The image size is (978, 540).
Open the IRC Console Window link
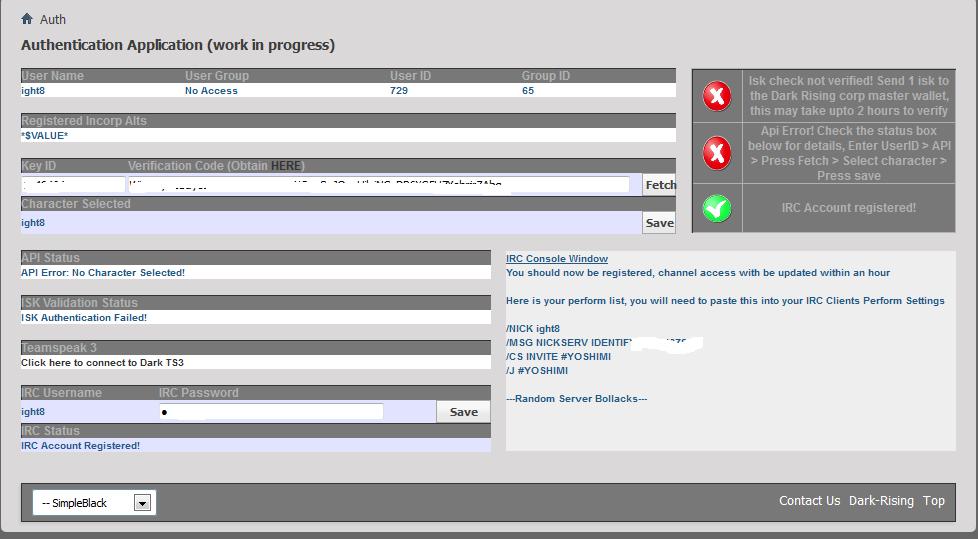click(557, 258)
